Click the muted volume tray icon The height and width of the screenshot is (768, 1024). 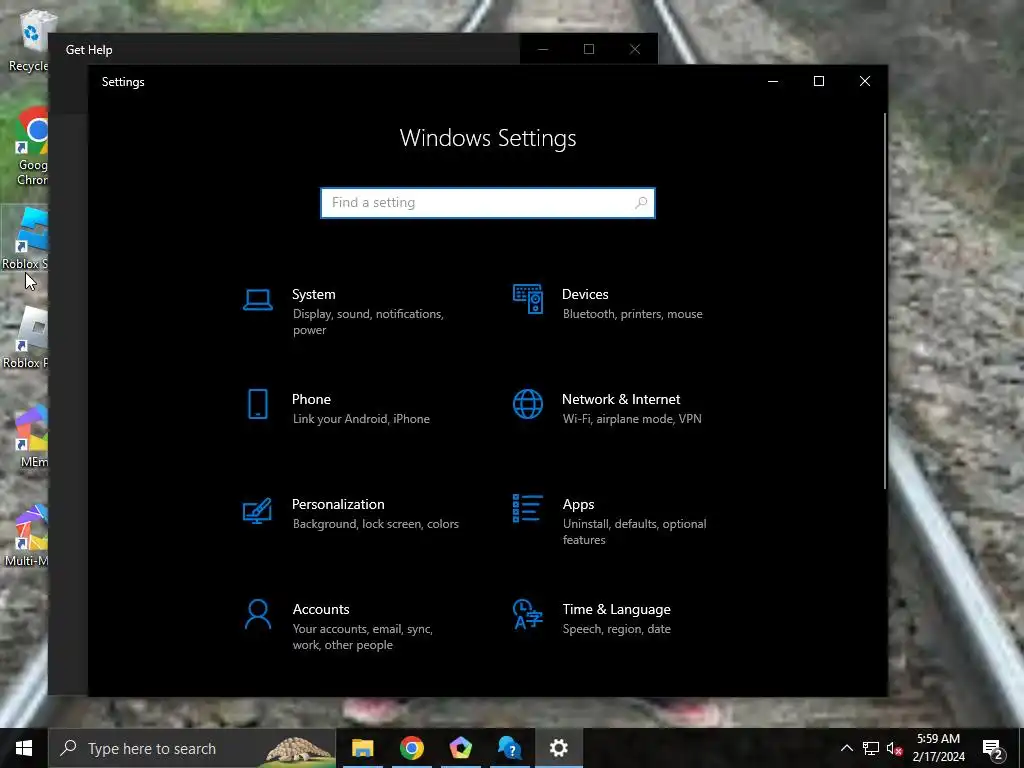click(x=894, y=748)
